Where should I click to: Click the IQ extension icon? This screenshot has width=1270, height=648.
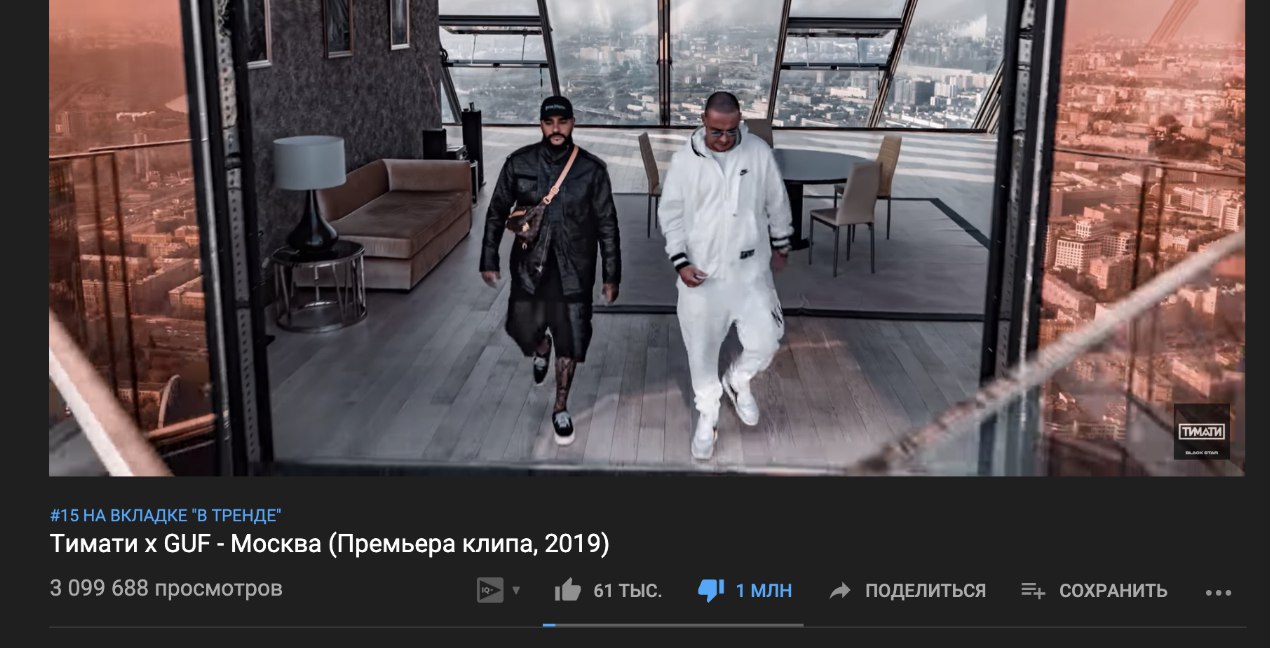[x=490, y=590]
